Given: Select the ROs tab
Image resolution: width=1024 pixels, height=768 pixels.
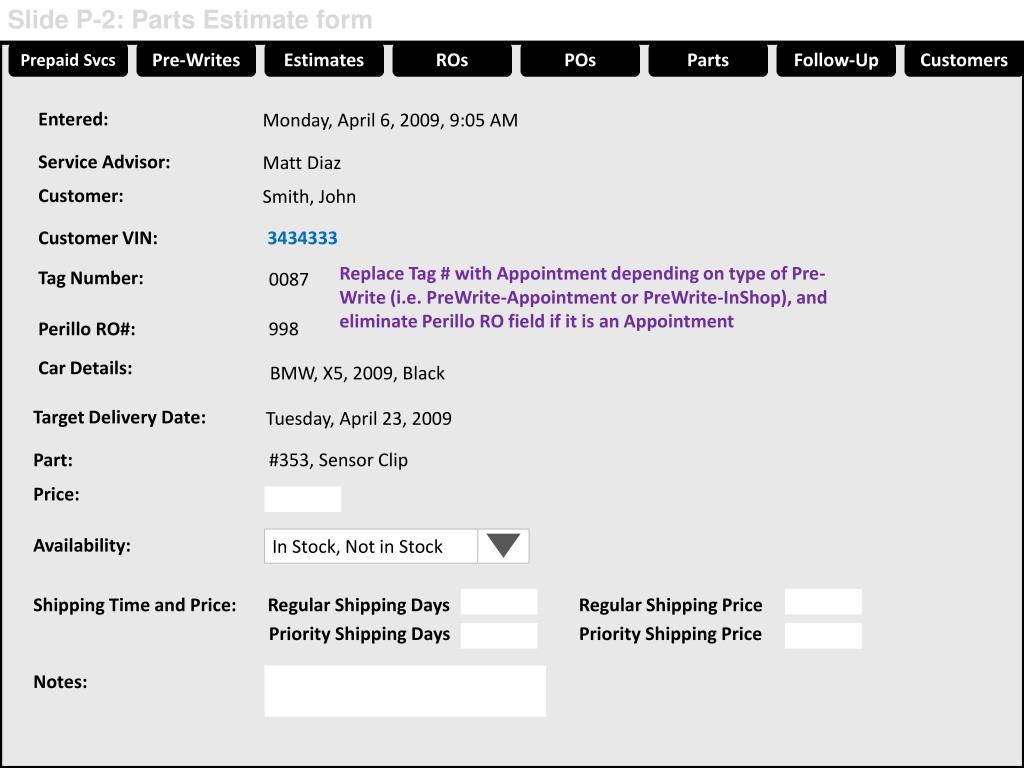Looking at the screenshot, I should pos(452,60).
